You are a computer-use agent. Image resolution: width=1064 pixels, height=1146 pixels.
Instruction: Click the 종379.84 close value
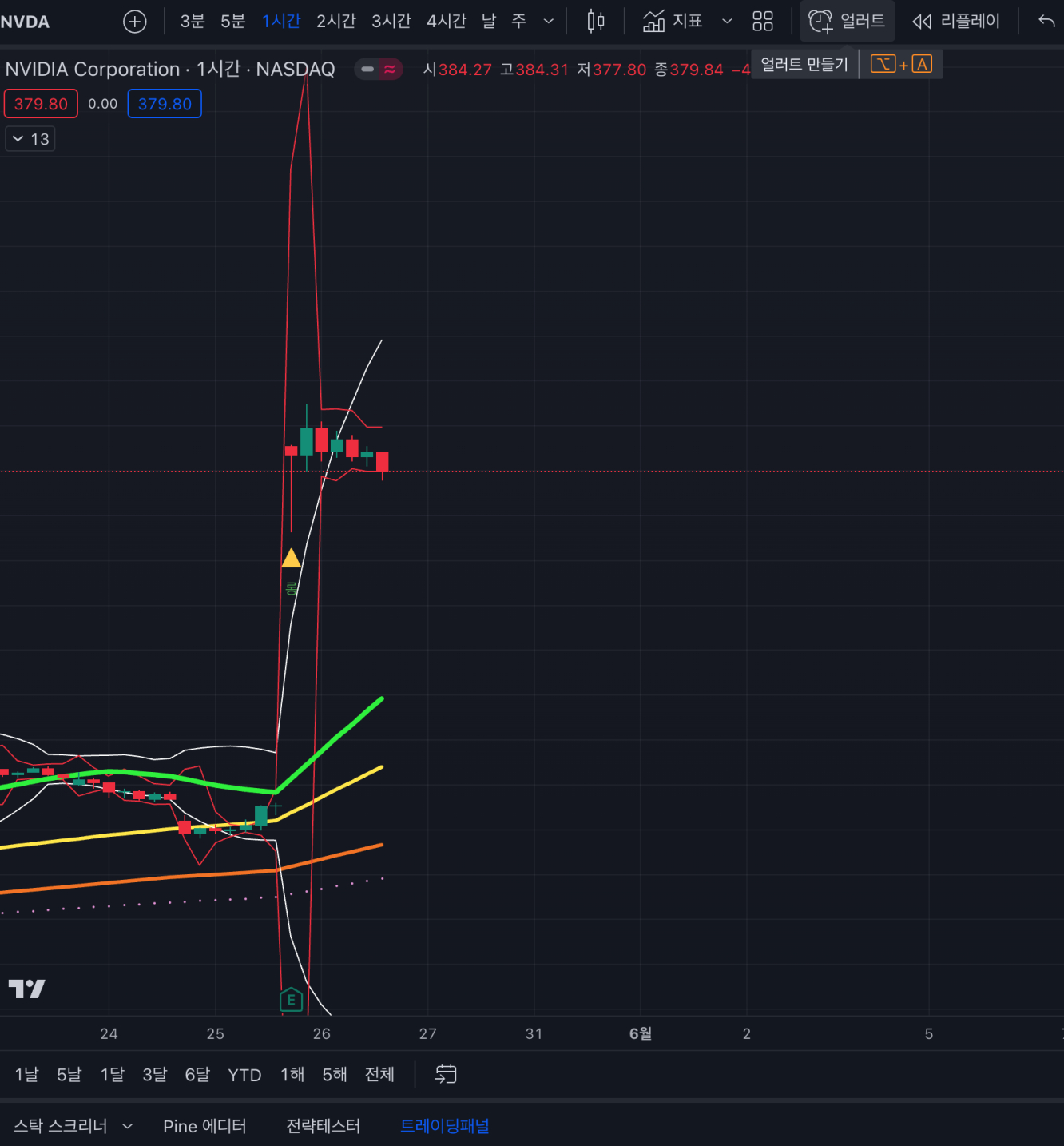[689, 70]
